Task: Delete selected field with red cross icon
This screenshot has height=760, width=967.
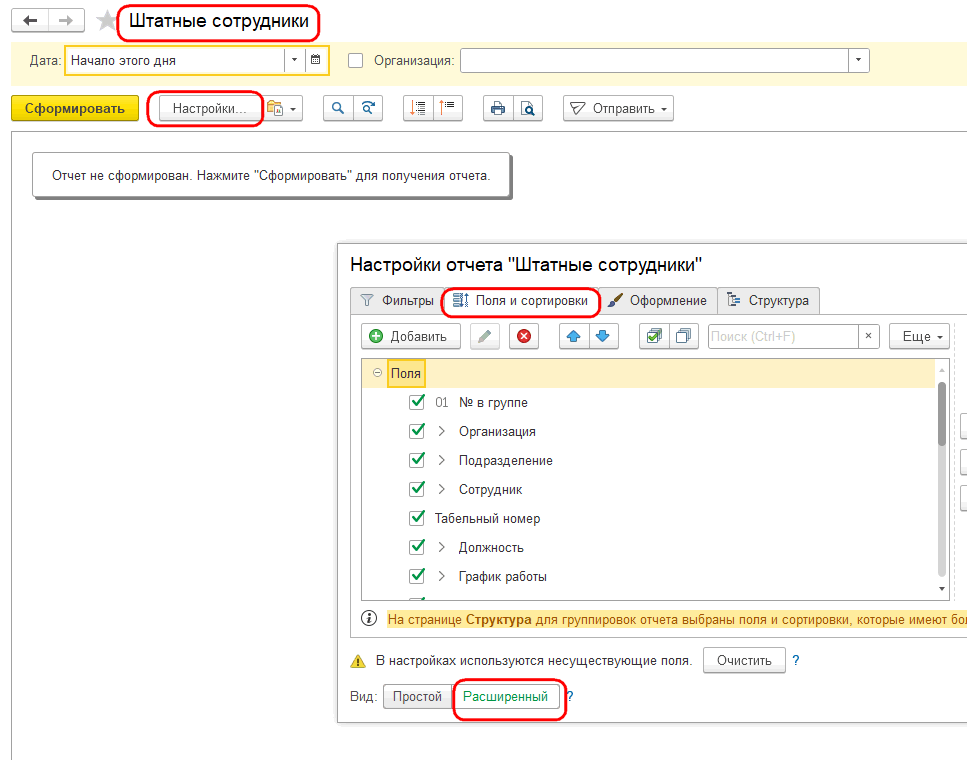Action: click(x=524, y=336)
